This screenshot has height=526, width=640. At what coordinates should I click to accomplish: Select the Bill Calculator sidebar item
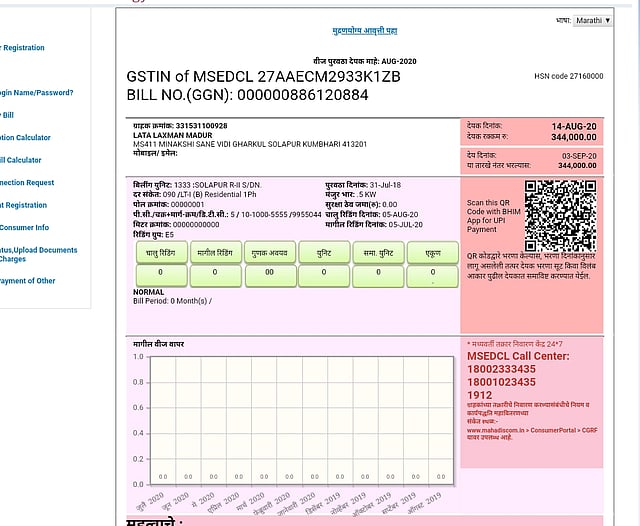point(20,160)
